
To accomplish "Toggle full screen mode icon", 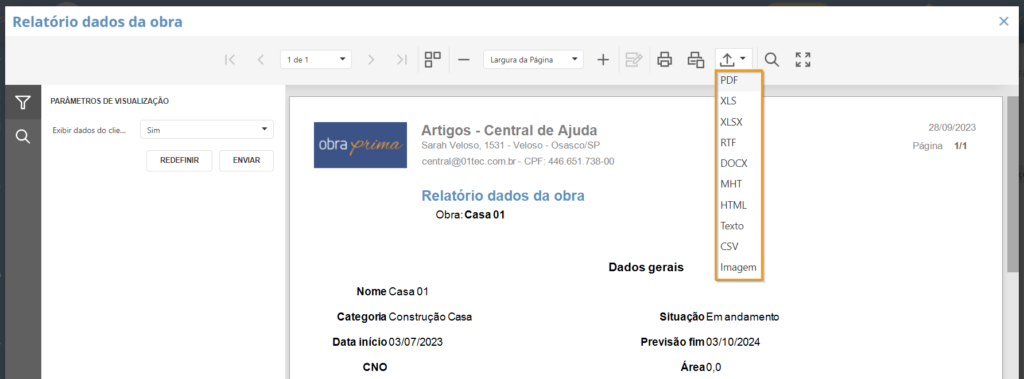I will click(803, 59).
